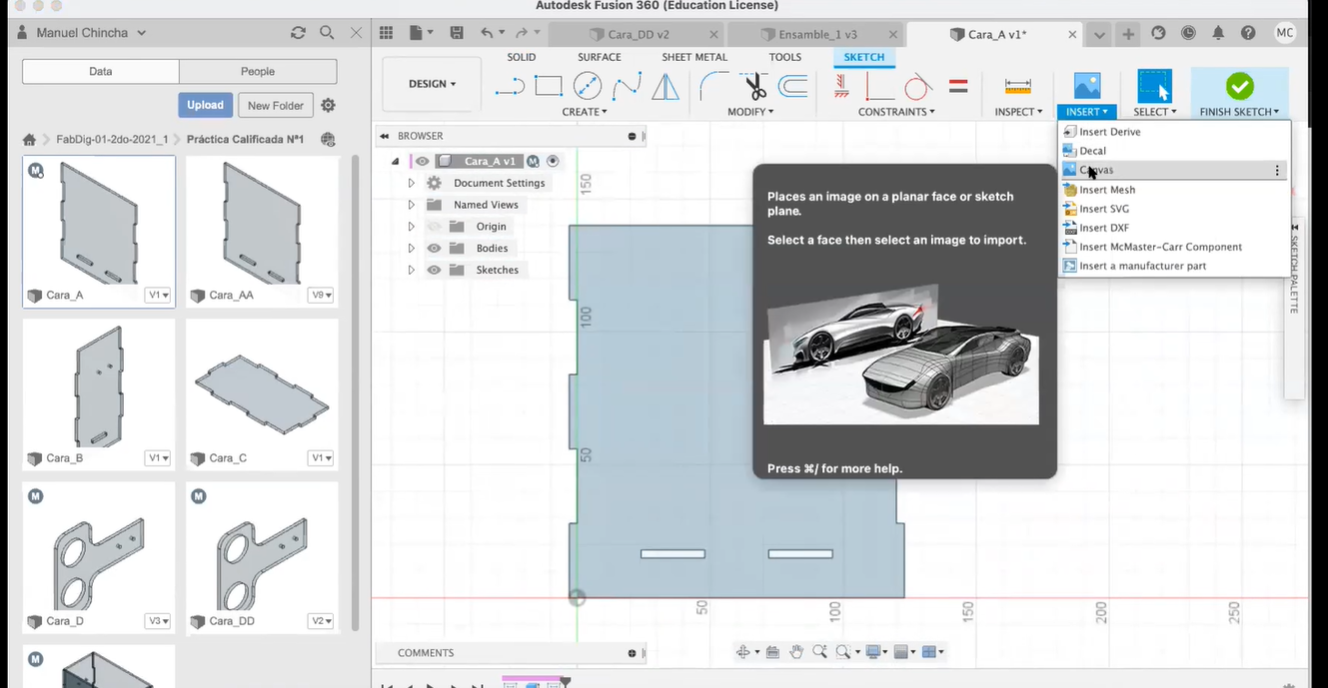Switch to the SURFACE tab
This screenshot has height=688, width=1328.
pos(599,57)
